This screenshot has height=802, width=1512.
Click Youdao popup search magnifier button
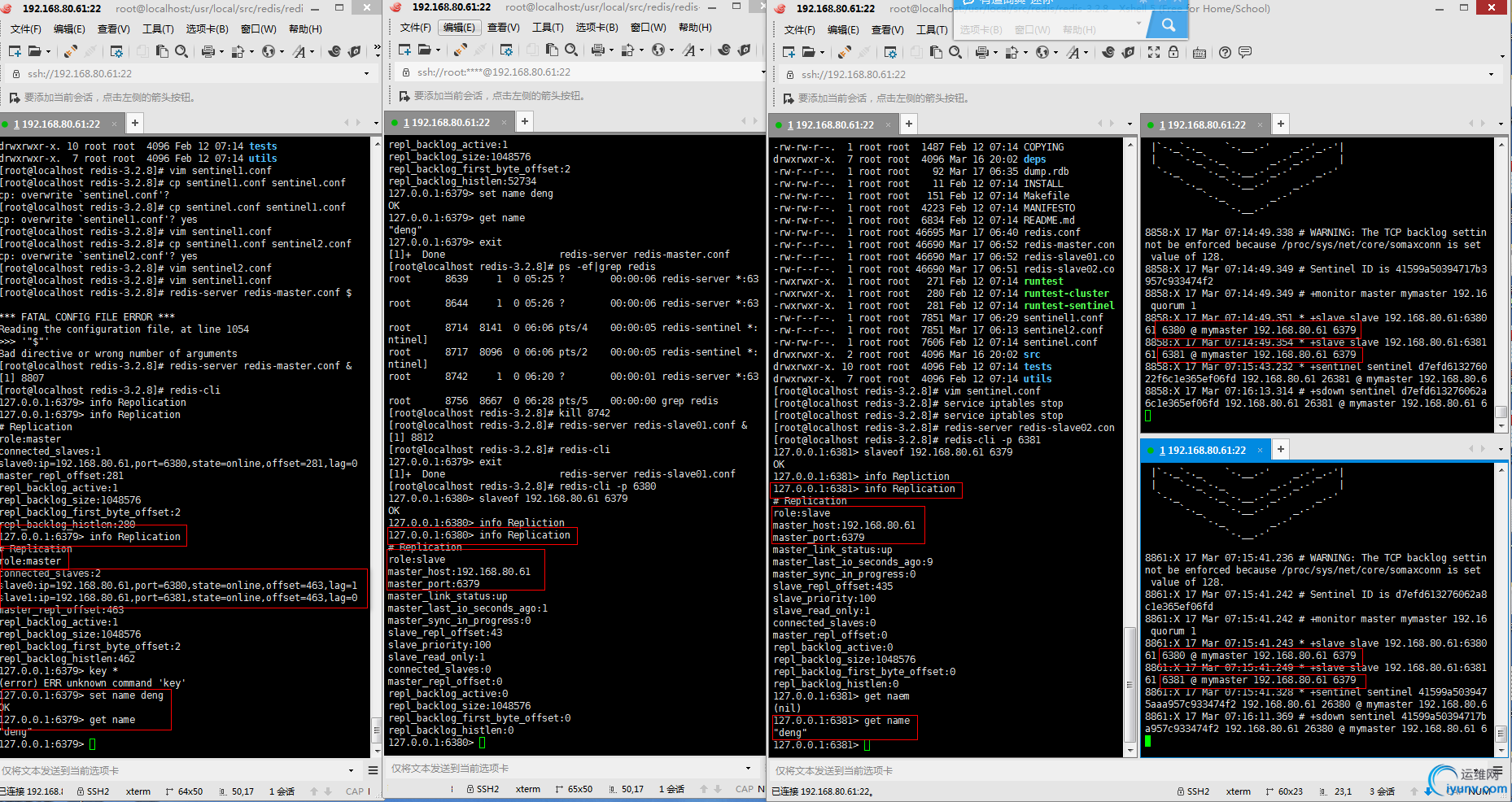1168,25
